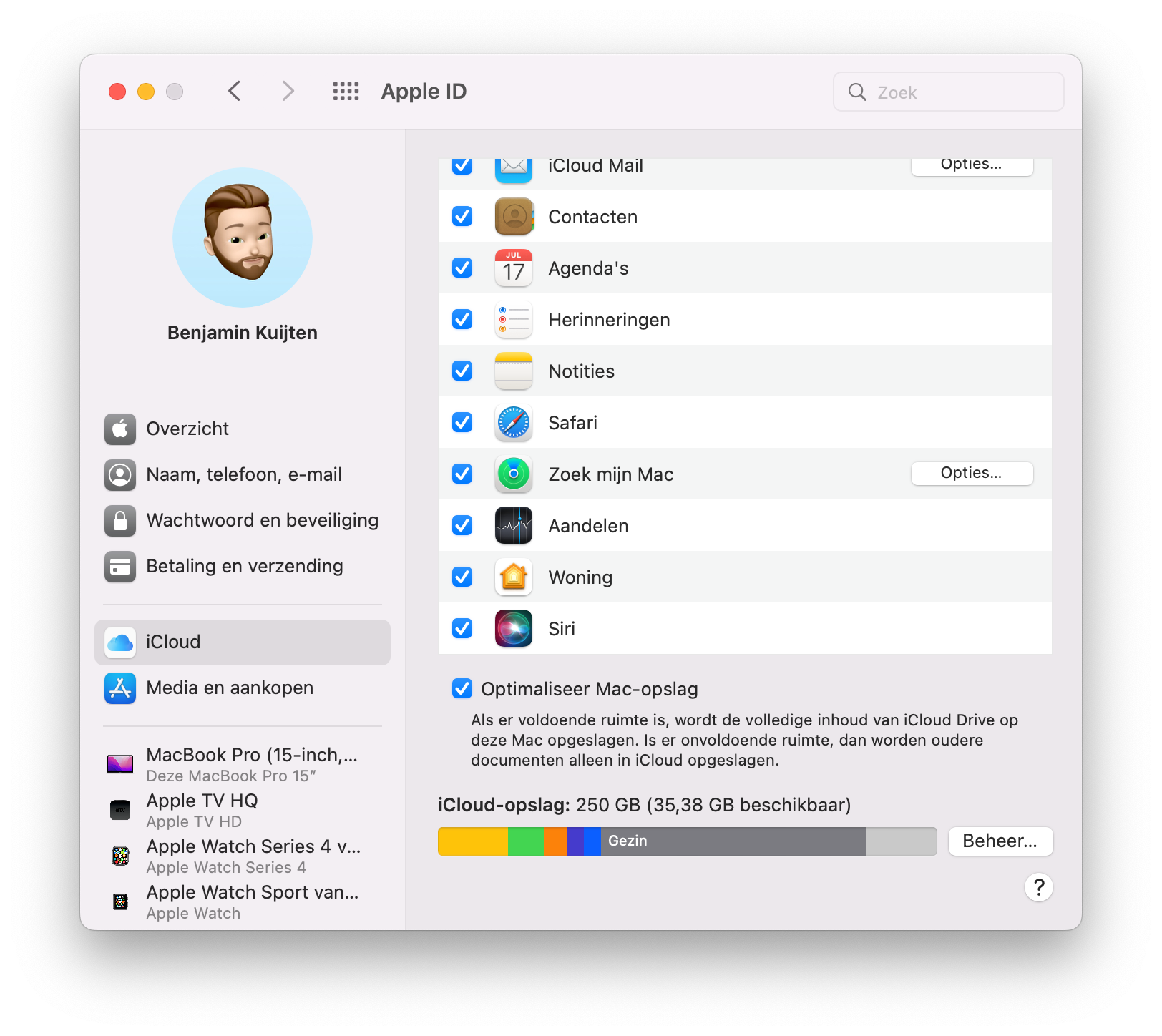Screen dimensions: 1162x1036
Task: Navigate back with the left chevron arrow
Action: 235,91
